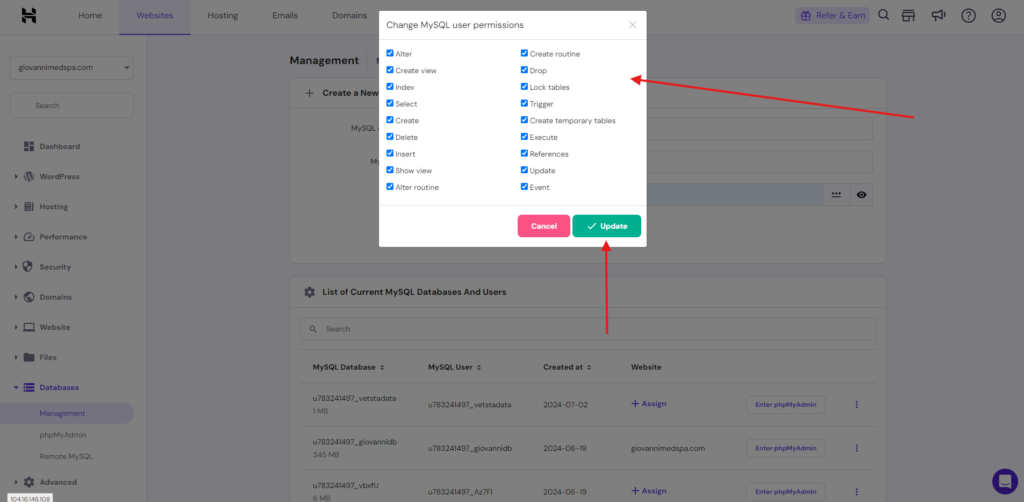This screenshot has width=1024, height=502.
Task: Toggle password visibility eye icon
Action: pos(861,196)
